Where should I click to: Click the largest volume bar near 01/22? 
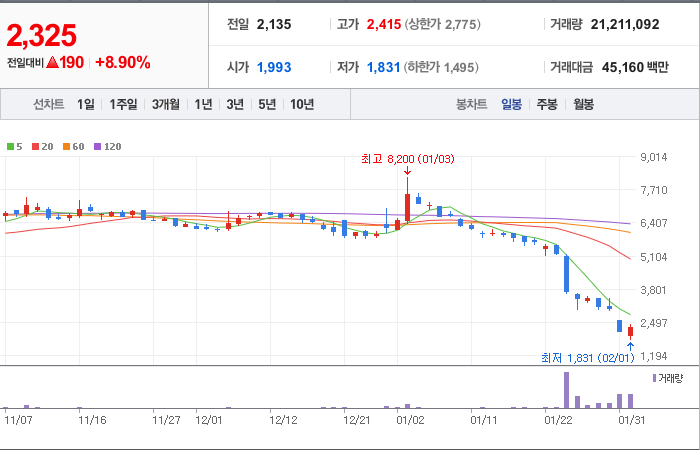pyautogui.click(x=567, y=390)
